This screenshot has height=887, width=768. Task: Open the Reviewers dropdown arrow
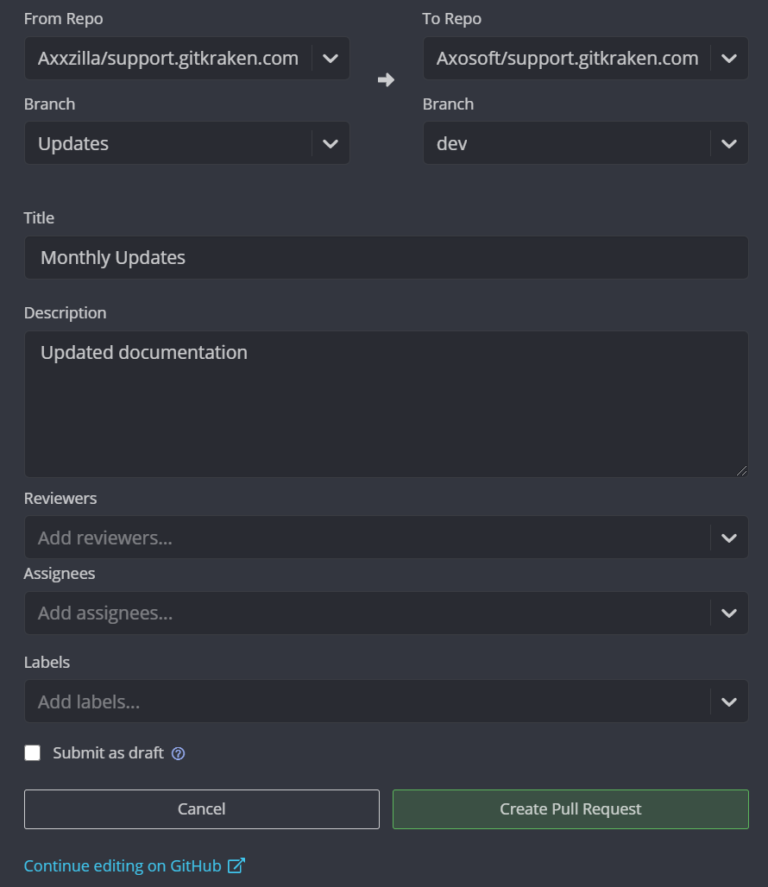tap(728, 538)
